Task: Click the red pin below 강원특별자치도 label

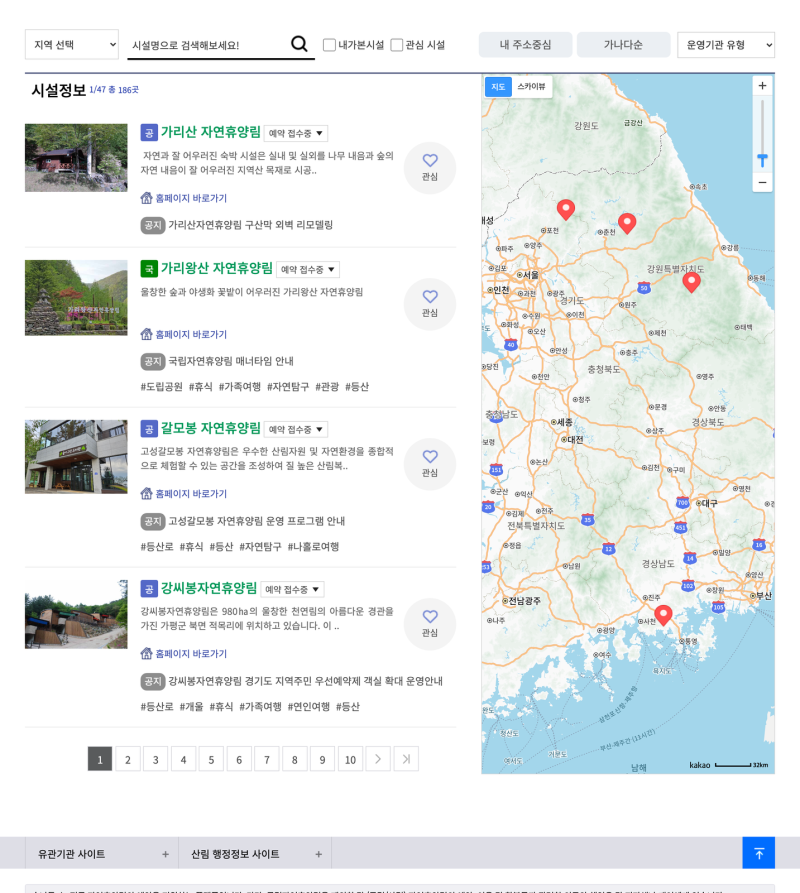Action: coord(691,282)
